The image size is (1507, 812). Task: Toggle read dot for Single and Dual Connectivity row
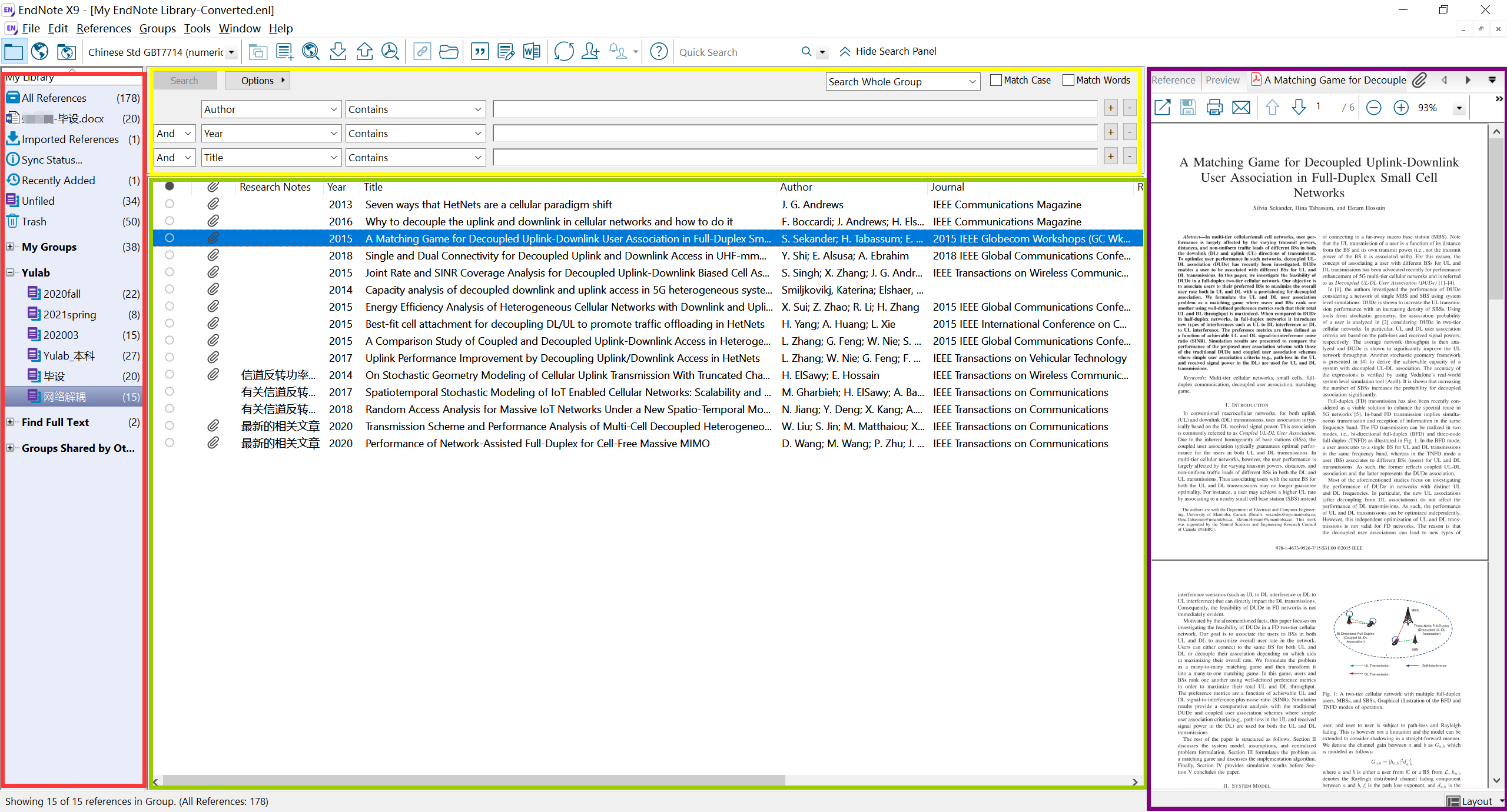170,255
